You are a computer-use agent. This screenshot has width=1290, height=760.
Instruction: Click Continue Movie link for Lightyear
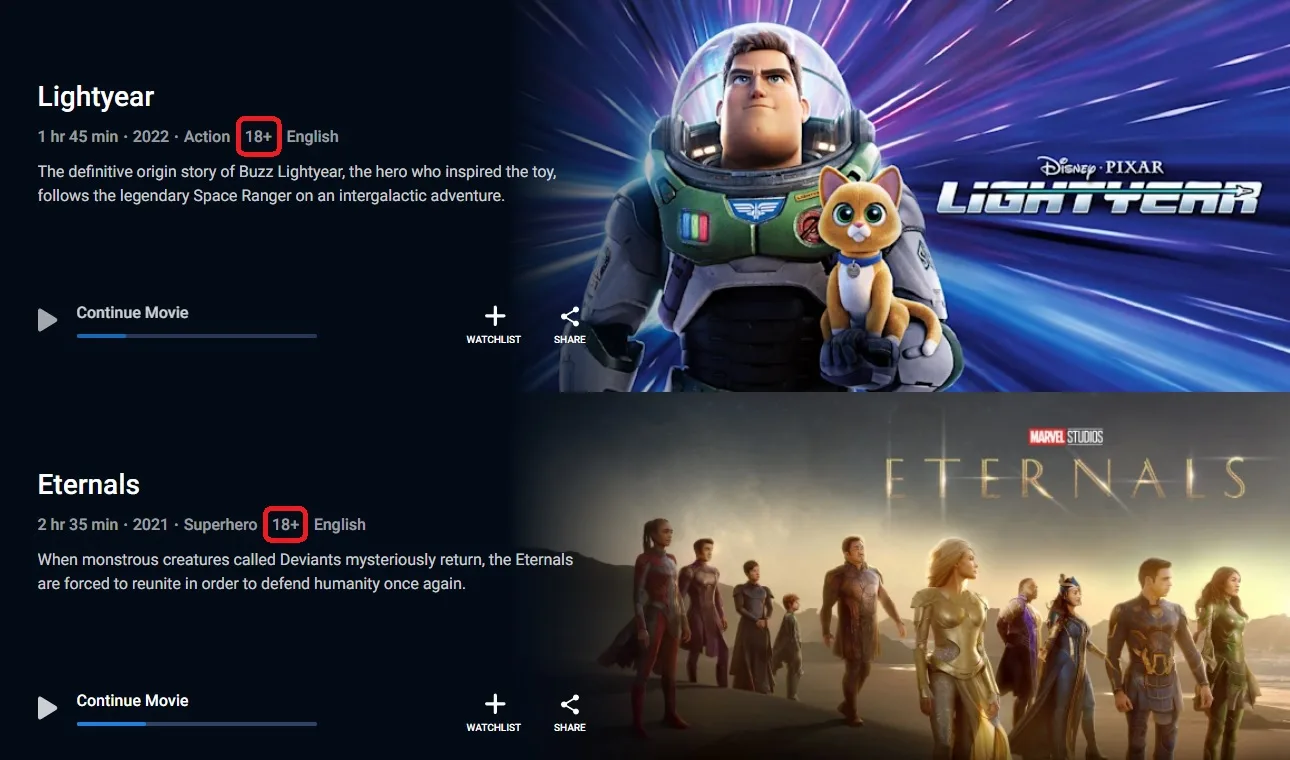click(132, 312)
